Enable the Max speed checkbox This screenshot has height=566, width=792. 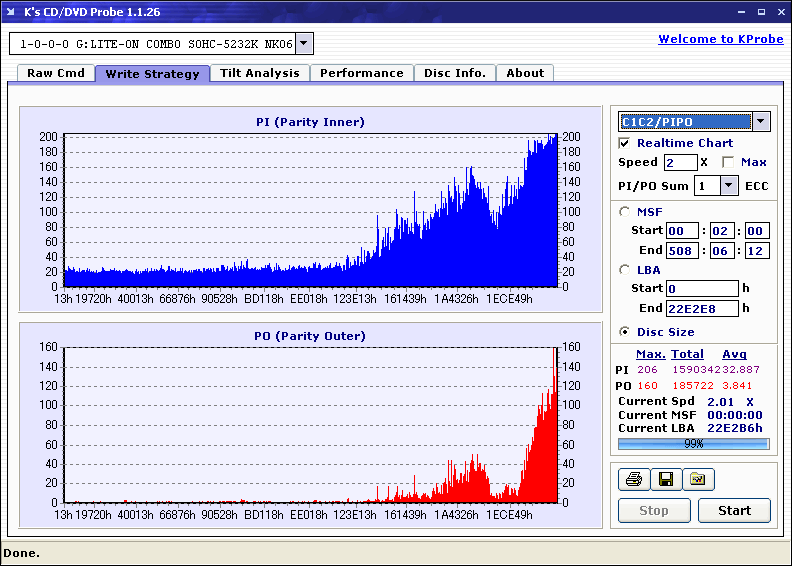click(x=728, y=162)
